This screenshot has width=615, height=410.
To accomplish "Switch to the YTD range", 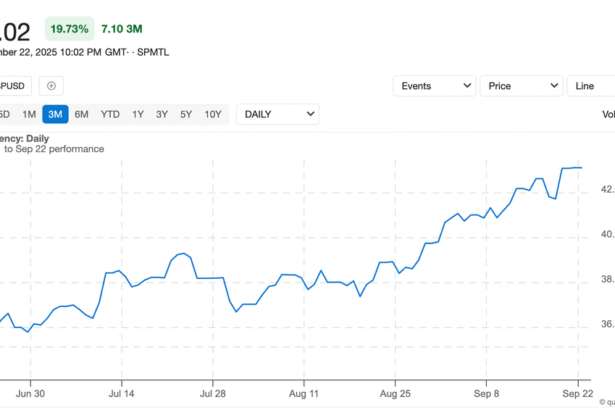I will tap(110, 114).
